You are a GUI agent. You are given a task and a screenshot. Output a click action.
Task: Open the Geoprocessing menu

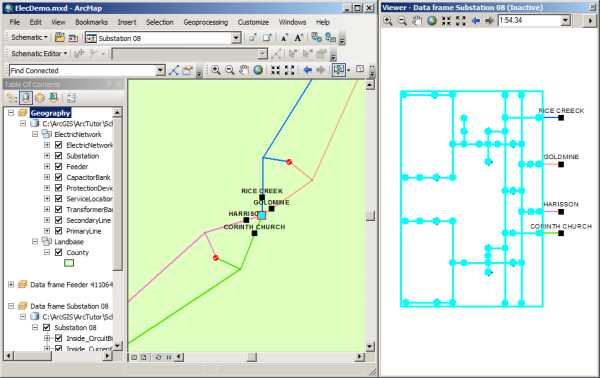(x=205, y=22)
